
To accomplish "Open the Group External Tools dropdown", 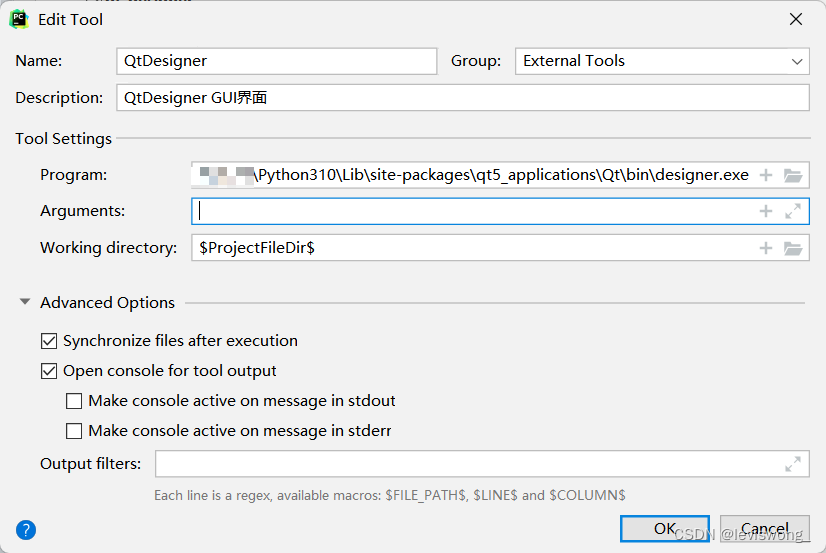I will [662, 61].
